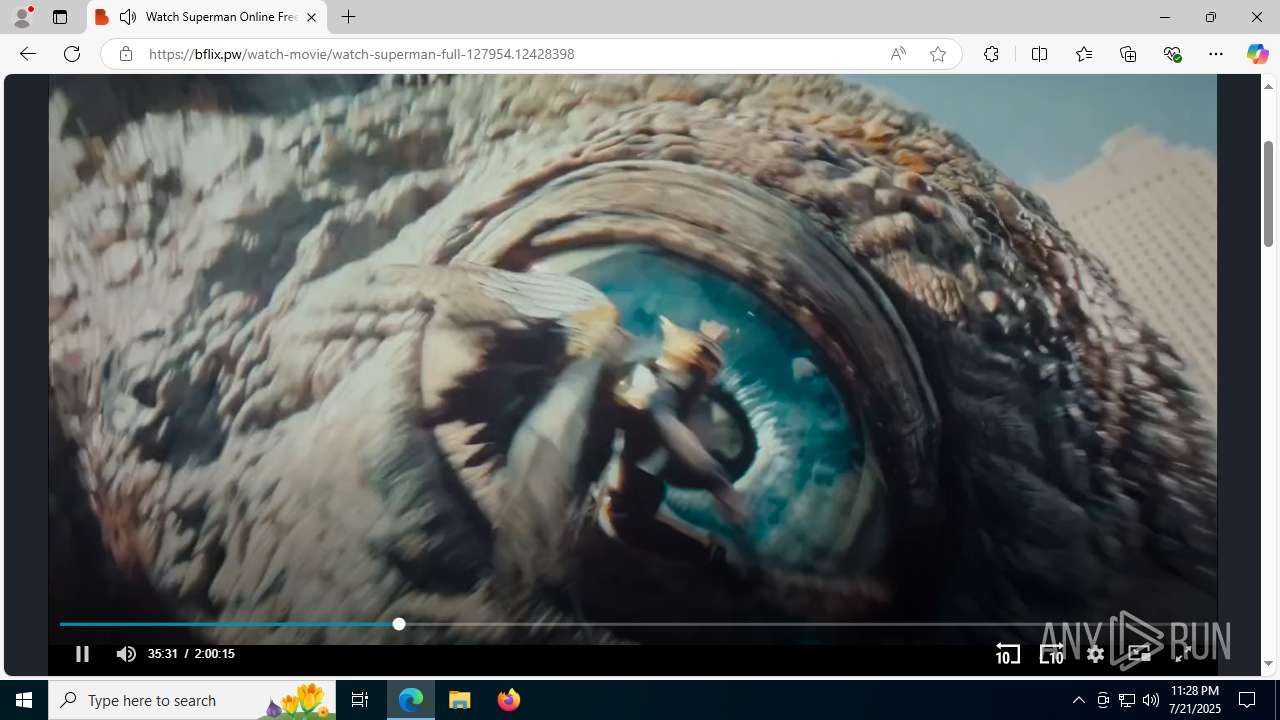This screenshot has width=1280, height=720.
Task: Focus the bflix.pw address bar
Action: [510, 54]
